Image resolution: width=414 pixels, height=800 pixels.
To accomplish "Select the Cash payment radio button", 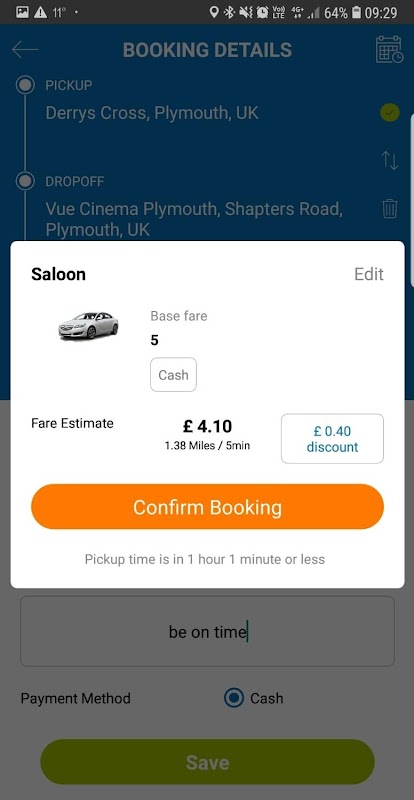I will [234, 698].
